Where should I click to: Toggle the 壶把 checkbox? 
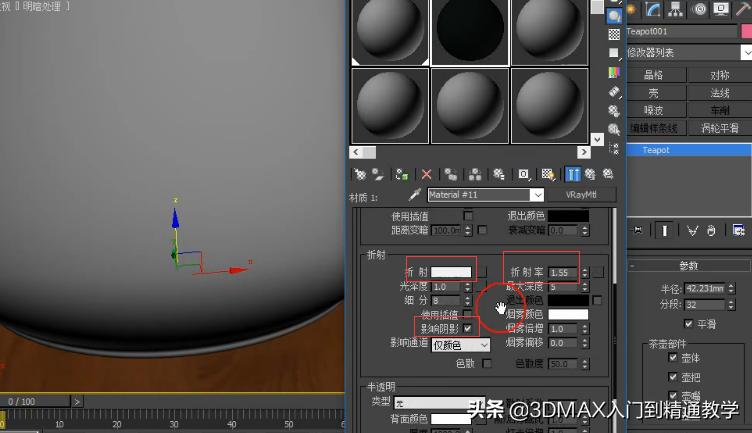pos(673,377)
